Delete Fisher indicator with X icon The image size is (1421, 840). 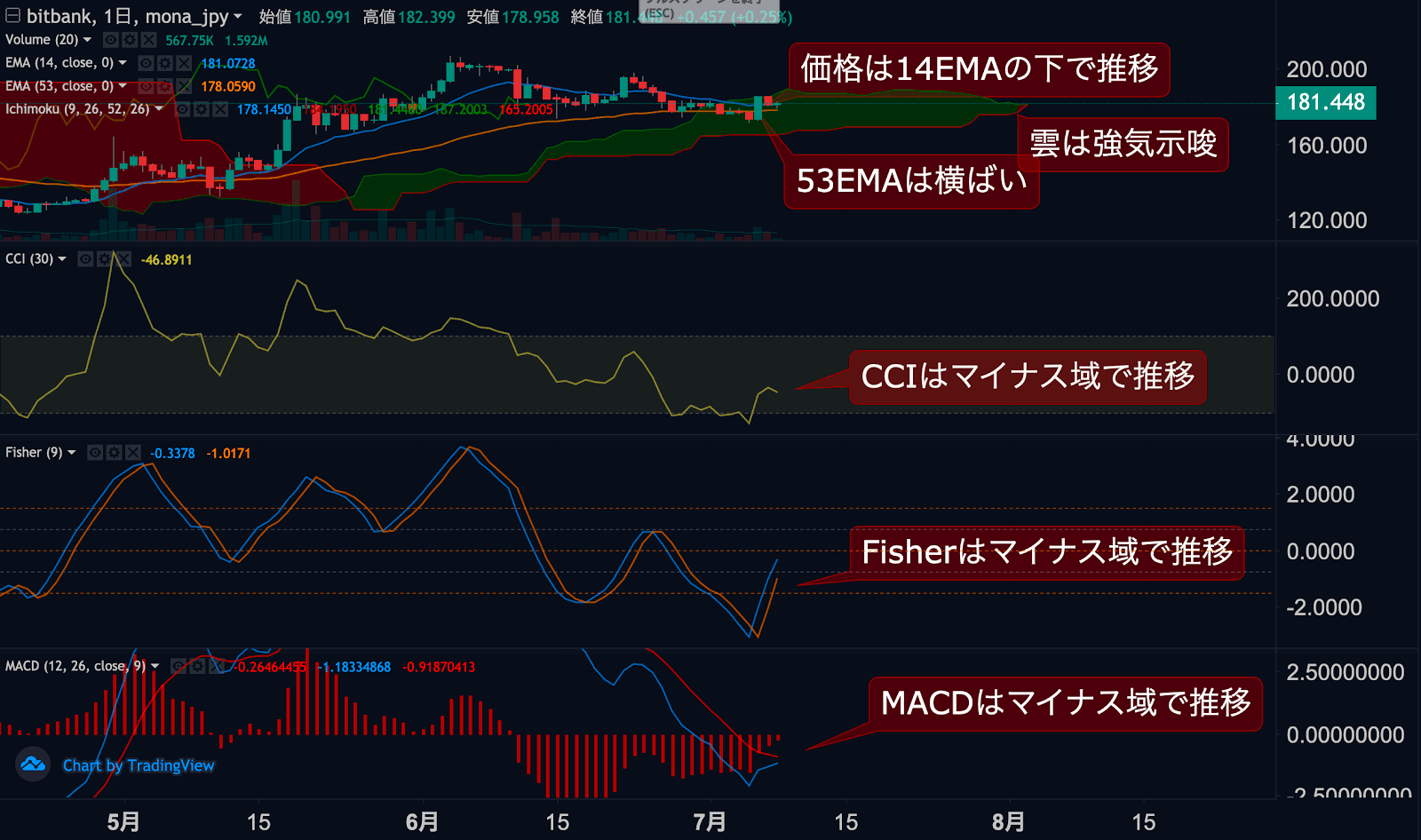pyautogui.click(x=133, y=453)
